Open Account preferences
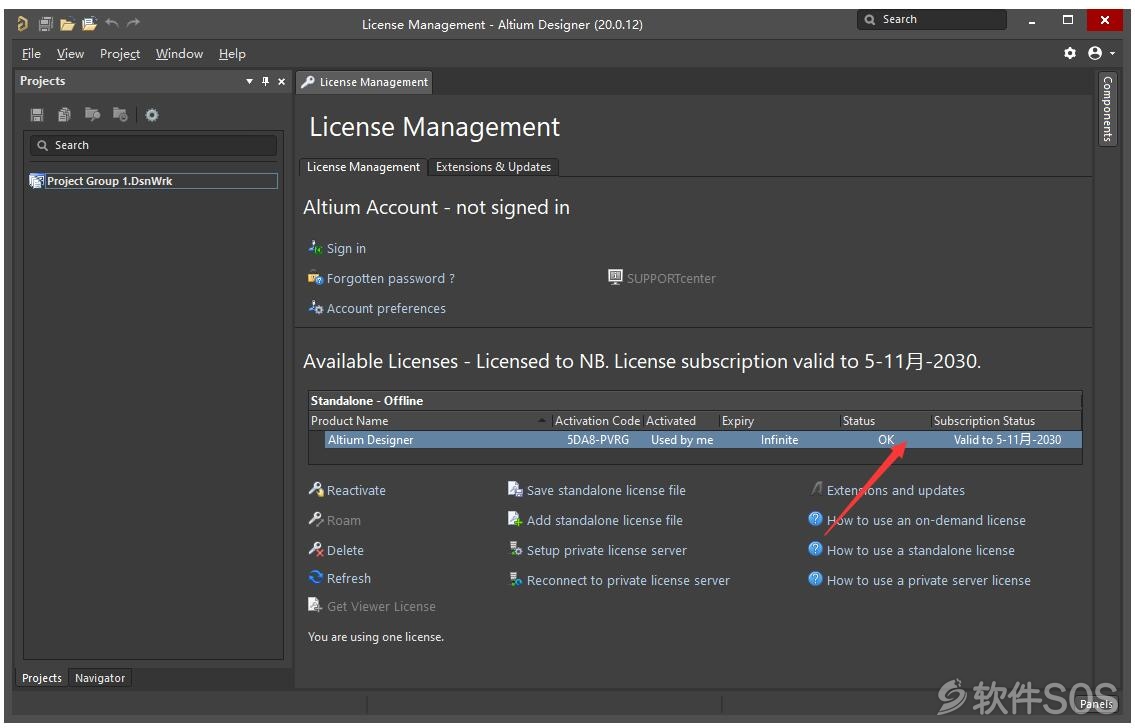This screenshot has width=1135, height=728. pos(386,309)
